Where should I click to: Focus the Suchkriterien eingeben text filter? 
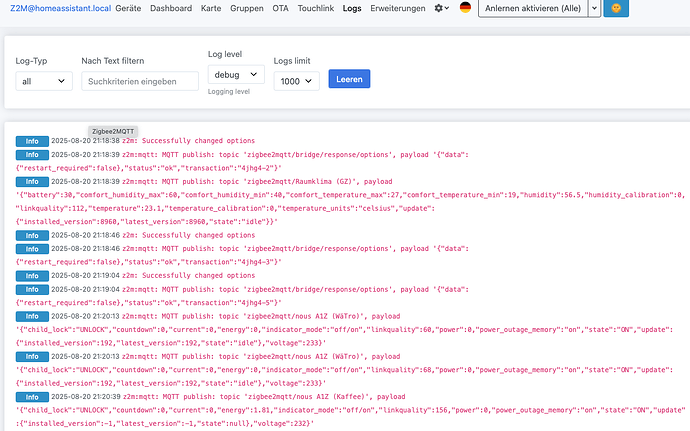140,81
